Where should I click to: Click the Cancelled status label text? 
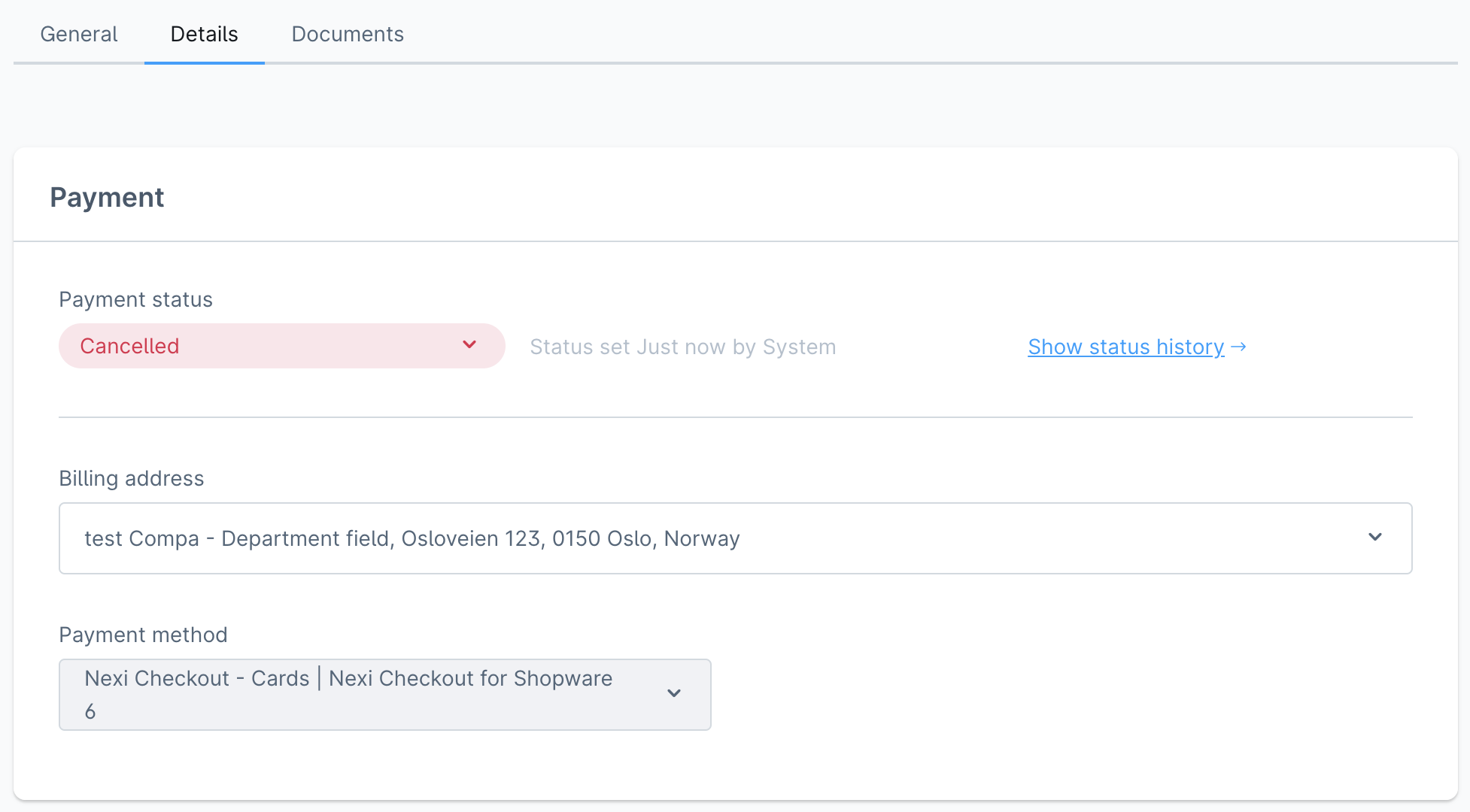[129, 346]
